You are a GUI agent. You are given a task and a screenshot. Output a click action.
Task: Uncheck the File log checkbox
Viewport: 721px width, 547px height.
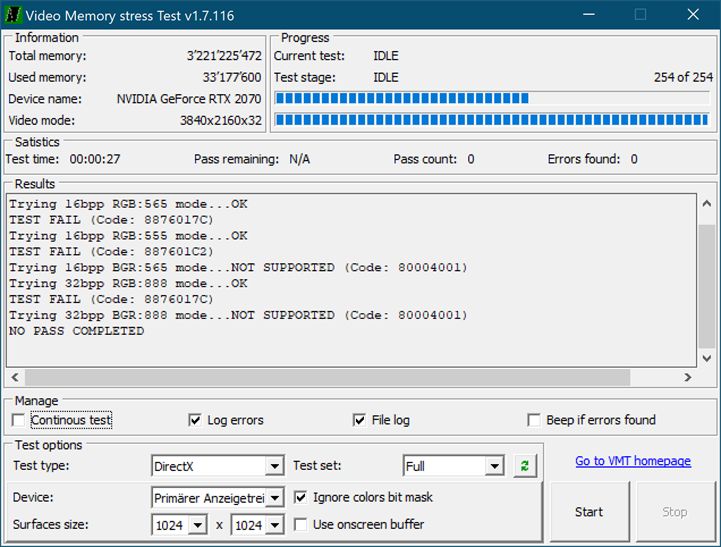(359, 420)
